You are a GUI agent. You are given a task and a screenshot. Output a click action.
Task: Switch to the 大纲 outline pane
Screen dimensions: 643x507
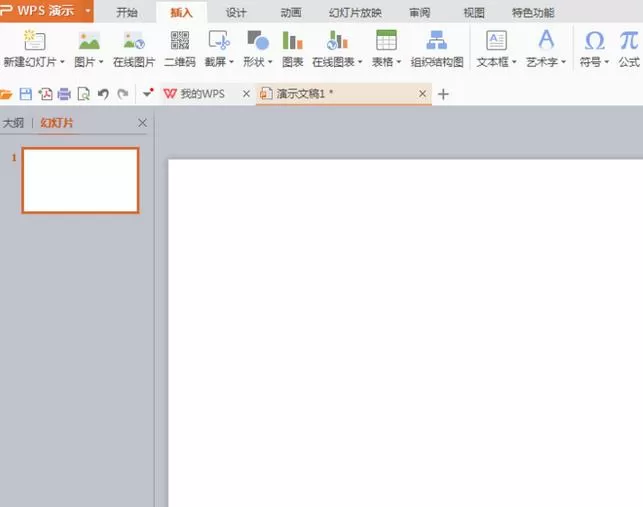[x=13, y=123]
